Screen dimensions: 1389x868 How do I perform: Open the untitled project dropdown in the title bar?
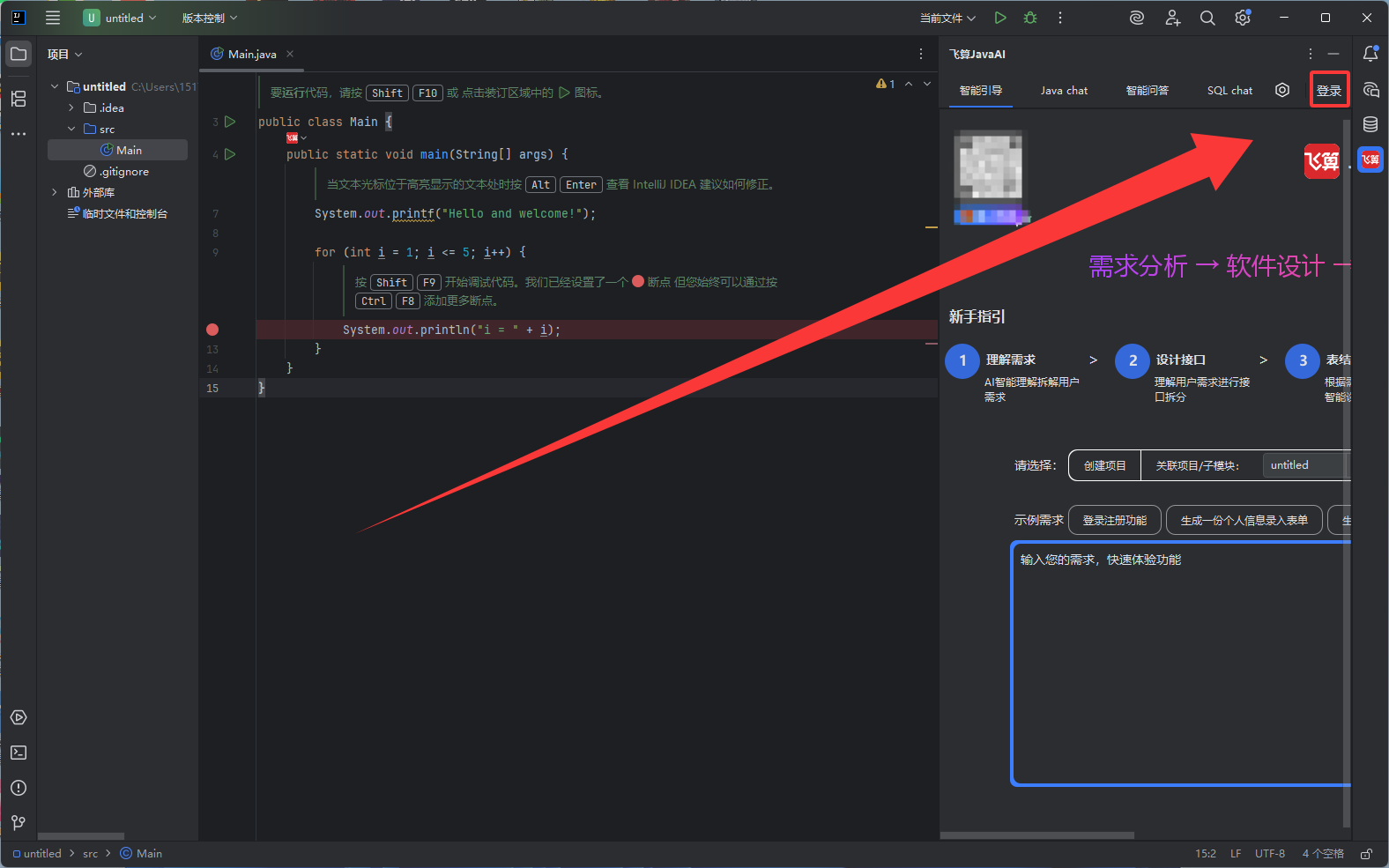point(121,18)
